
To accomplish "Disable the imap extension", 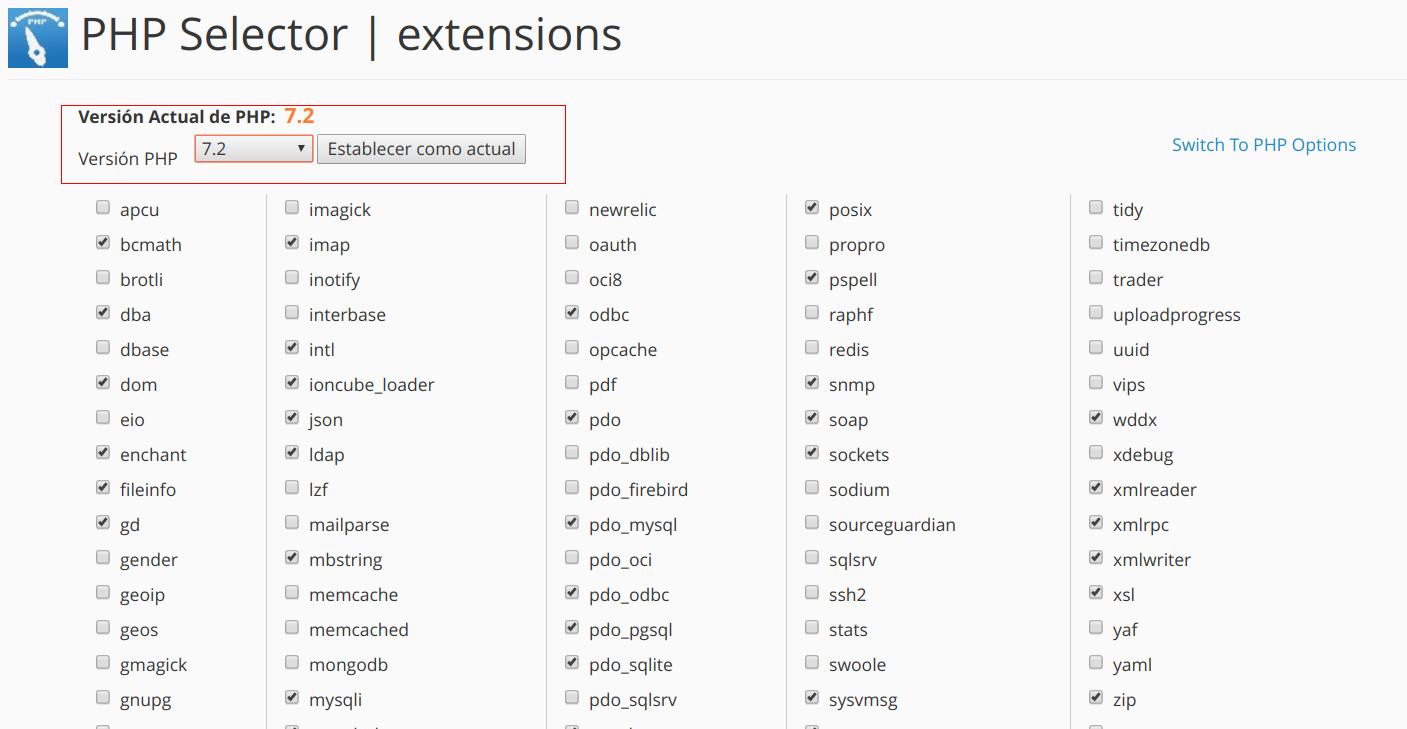I will (291, 242).
